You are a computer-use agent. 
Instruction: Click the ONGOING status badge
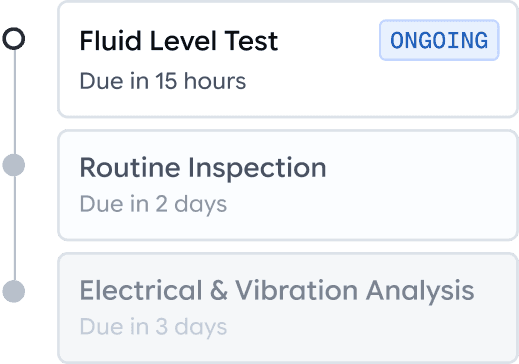[439, 40]
